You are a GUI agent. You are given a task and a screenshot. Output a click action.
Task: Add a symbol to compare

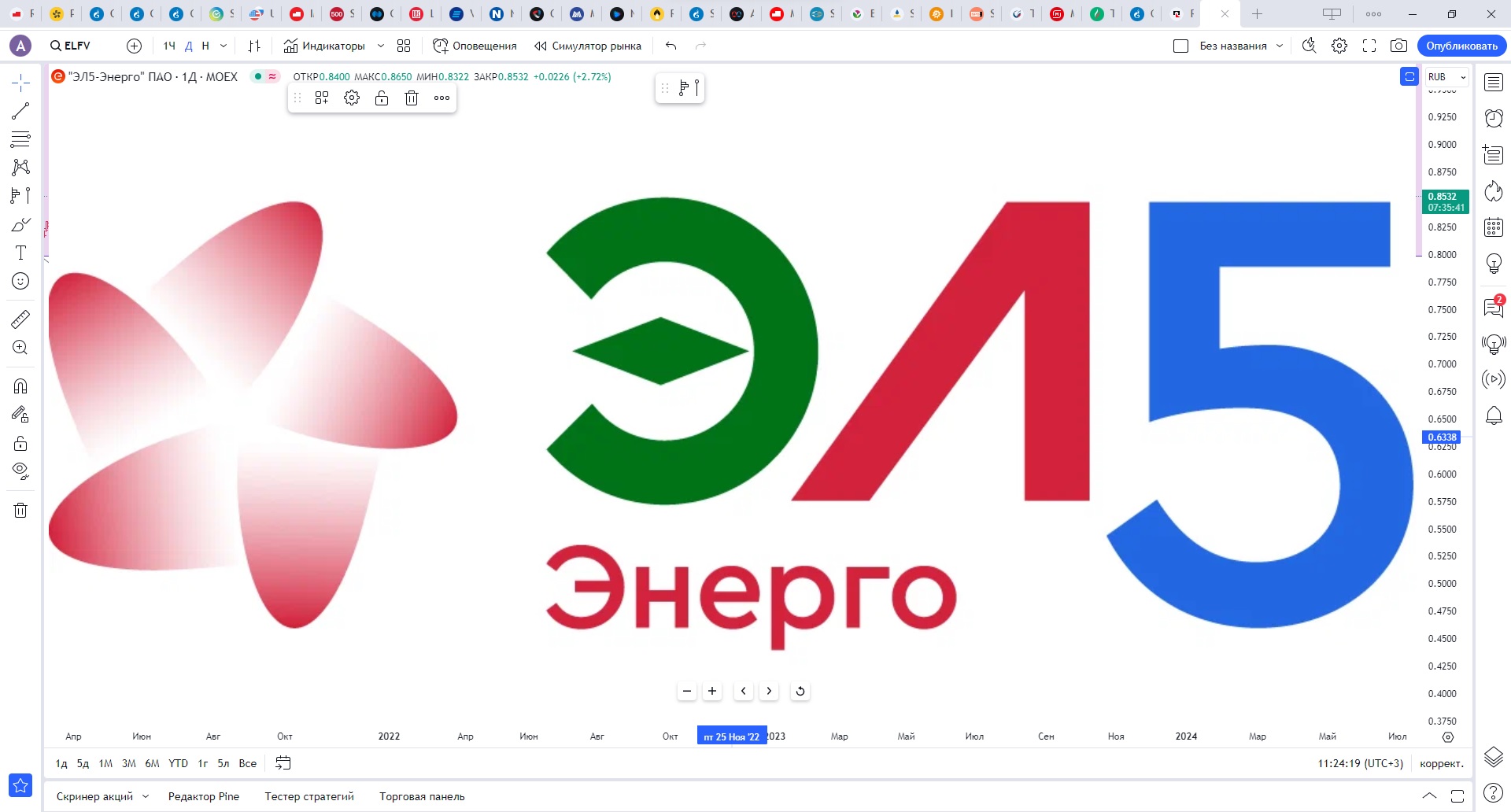135,46
